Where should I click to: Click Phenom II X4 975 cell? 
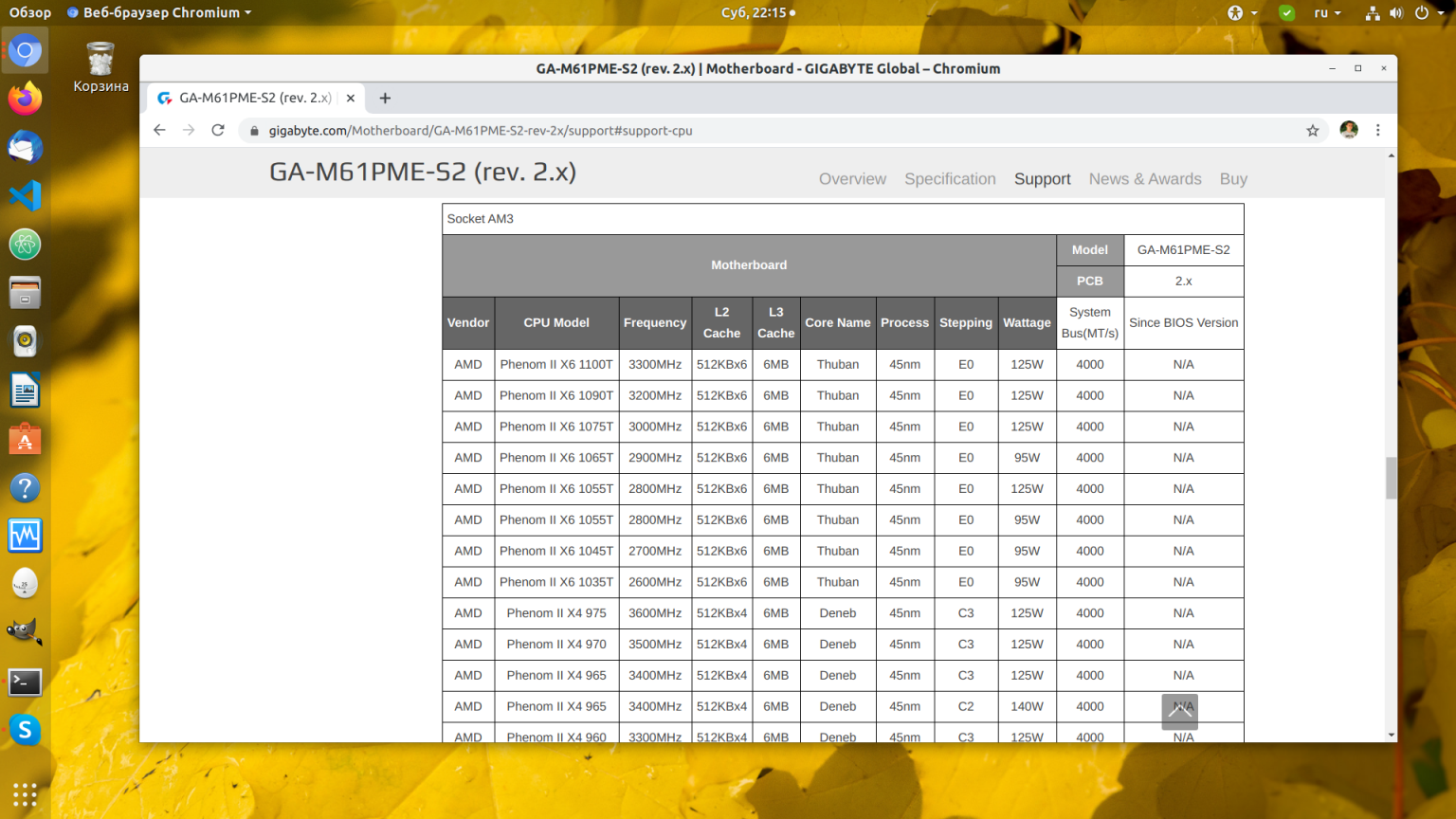click(556, 613)
